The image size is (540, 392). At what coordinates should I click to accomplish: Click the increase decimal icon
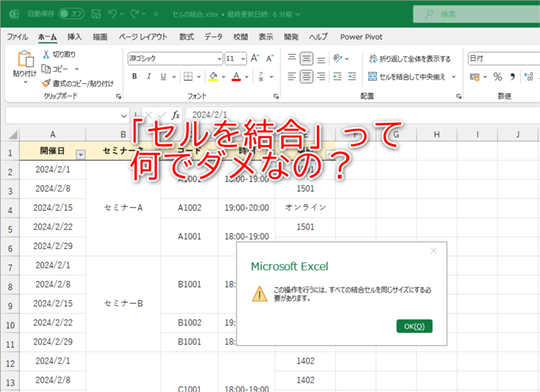529,76
